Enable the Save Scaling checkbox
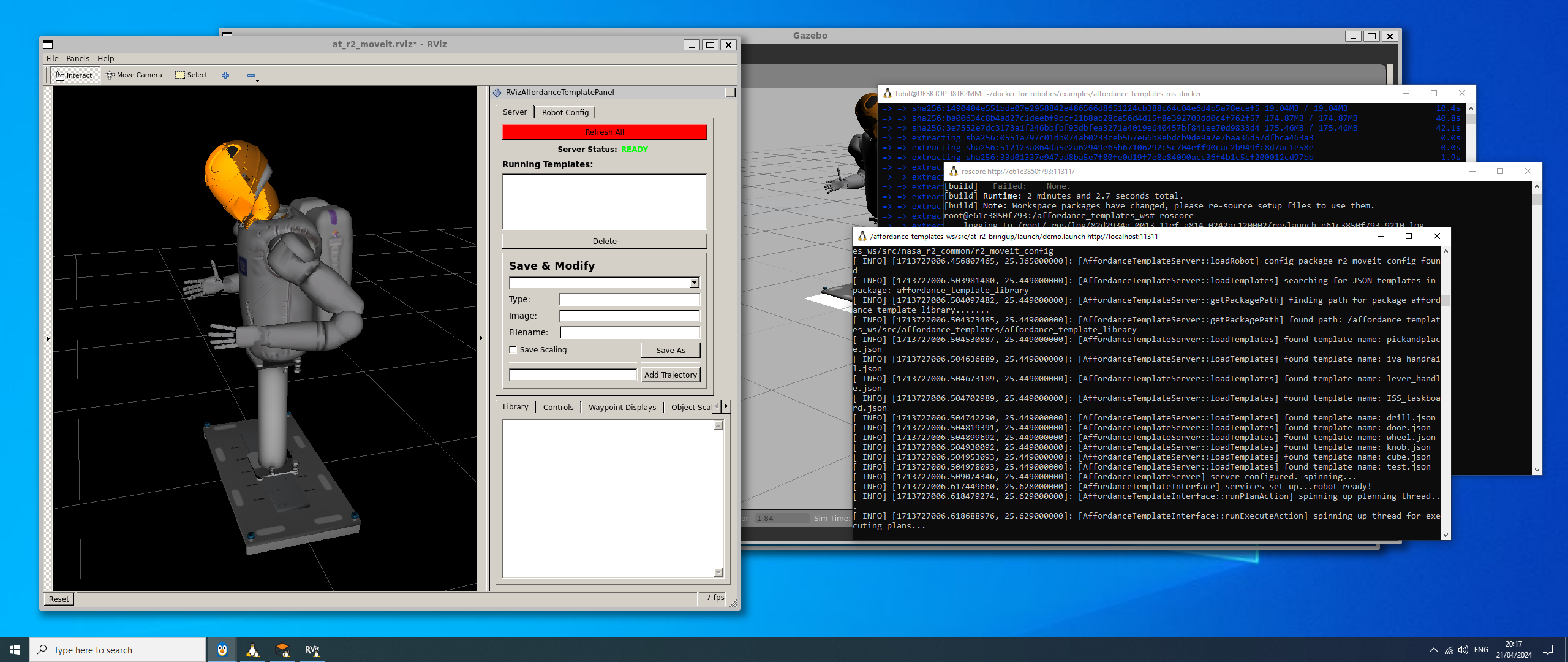The image size is (1568, 662). point(513,350)
